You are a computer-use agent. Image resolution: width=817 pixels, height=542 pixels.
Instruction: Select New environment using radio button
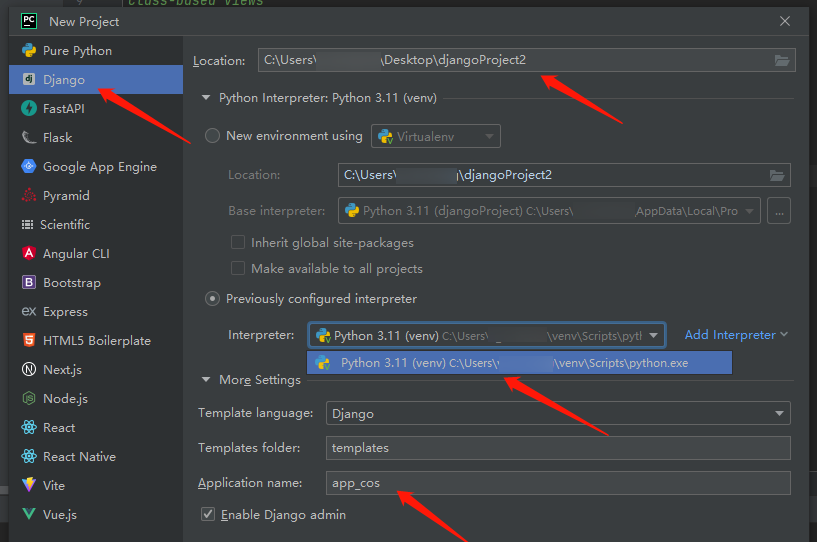212,136
